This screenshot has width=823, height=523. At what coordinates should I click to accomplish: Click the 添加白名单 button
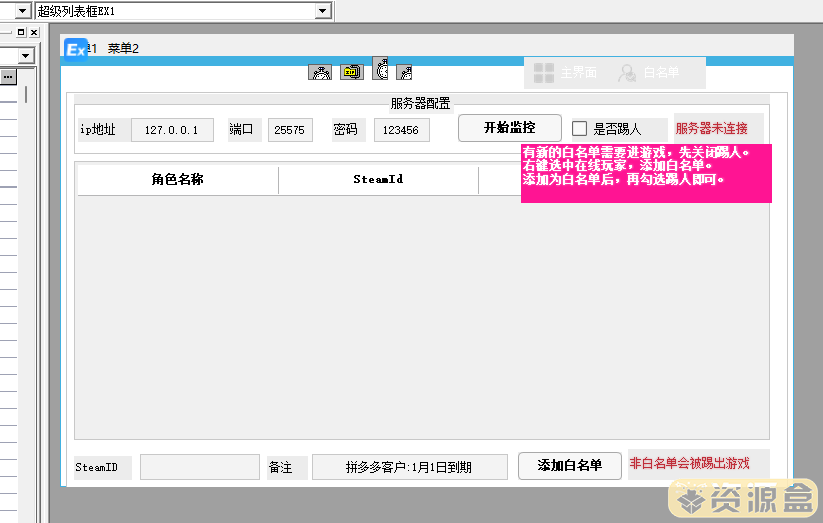click(x=569, y=465)
